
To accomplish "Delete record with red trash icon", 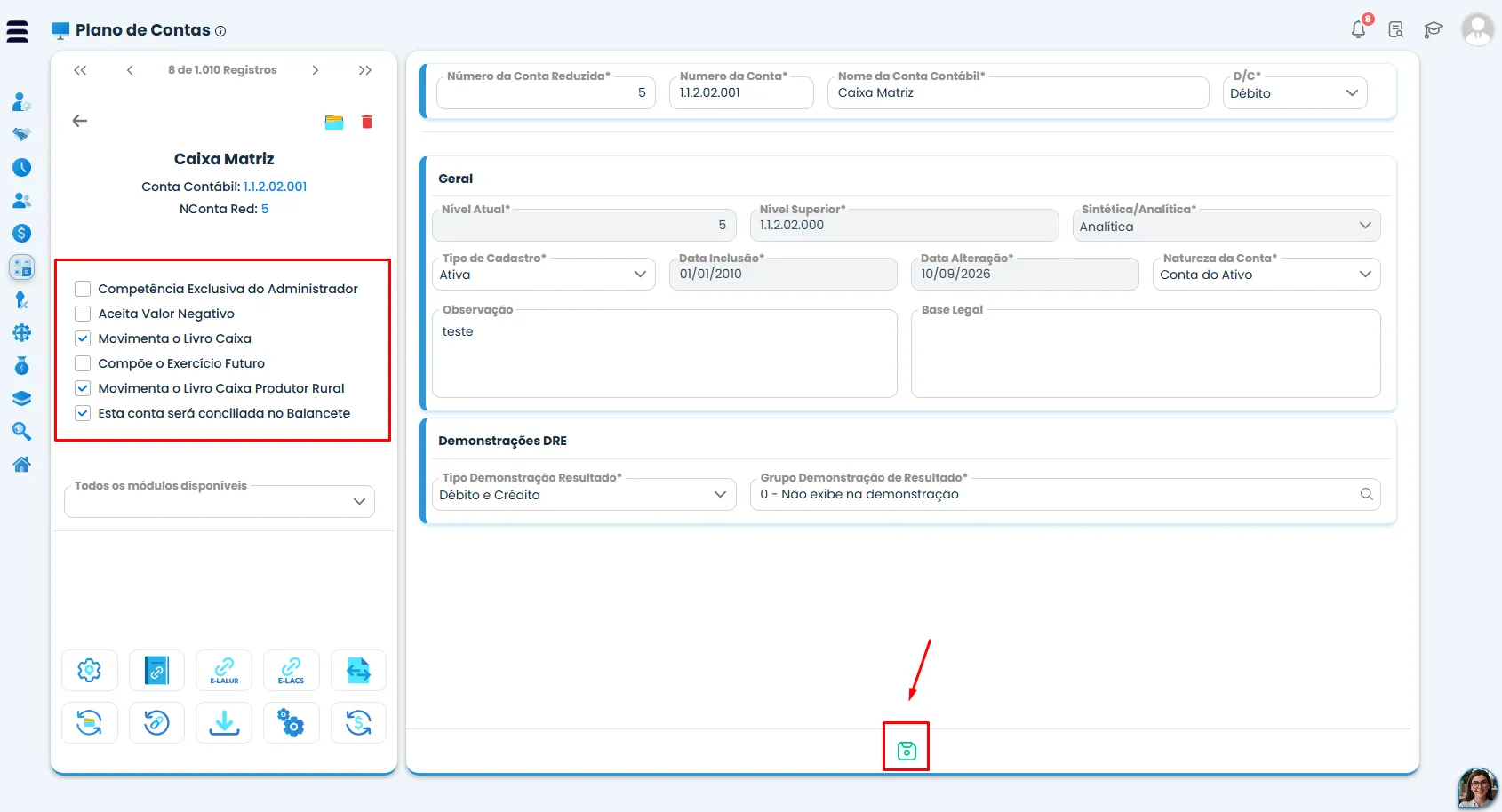I will pyautogui.click(x=366, y=122).
